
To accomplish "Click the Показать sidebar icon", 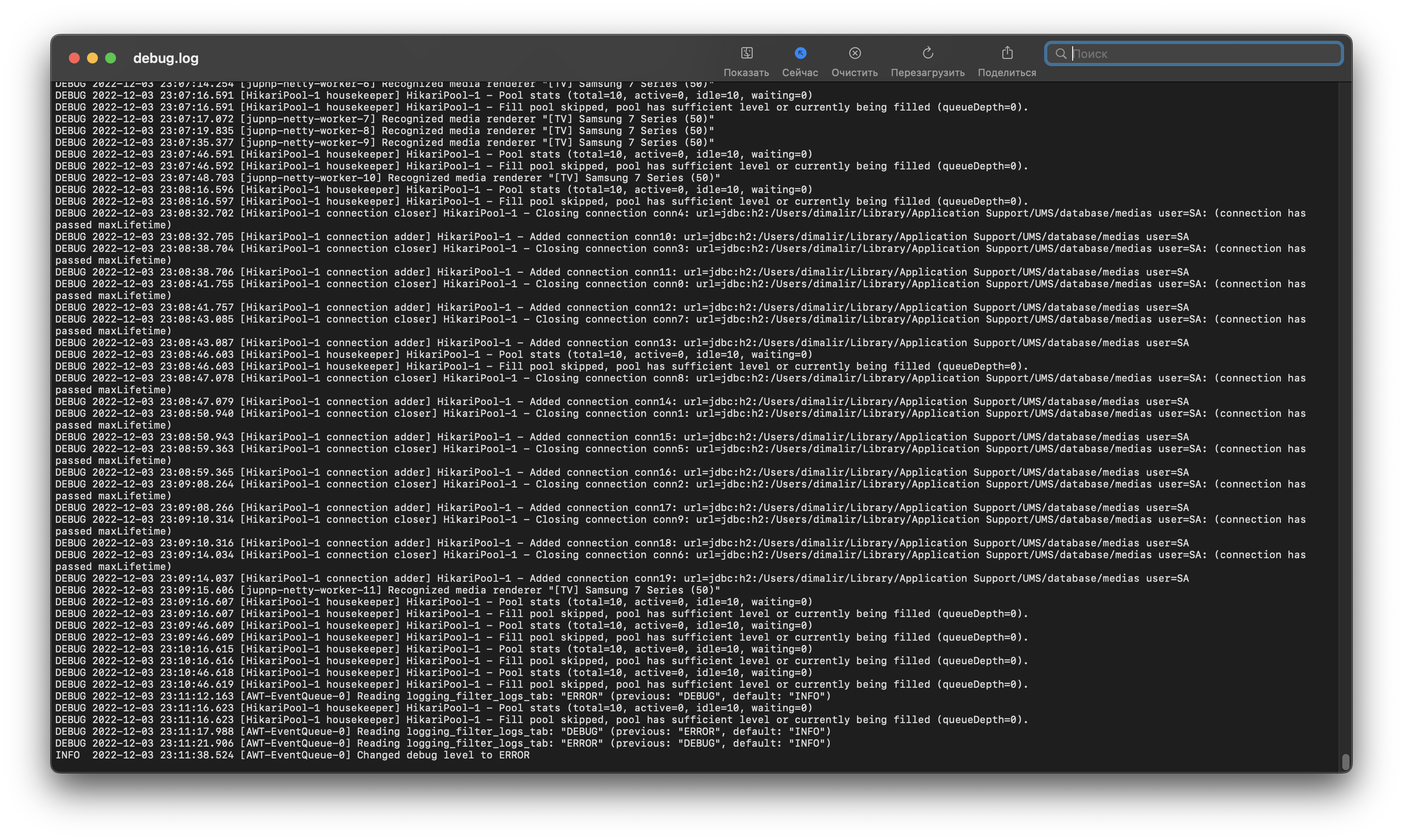I will (x=746, y=53).
